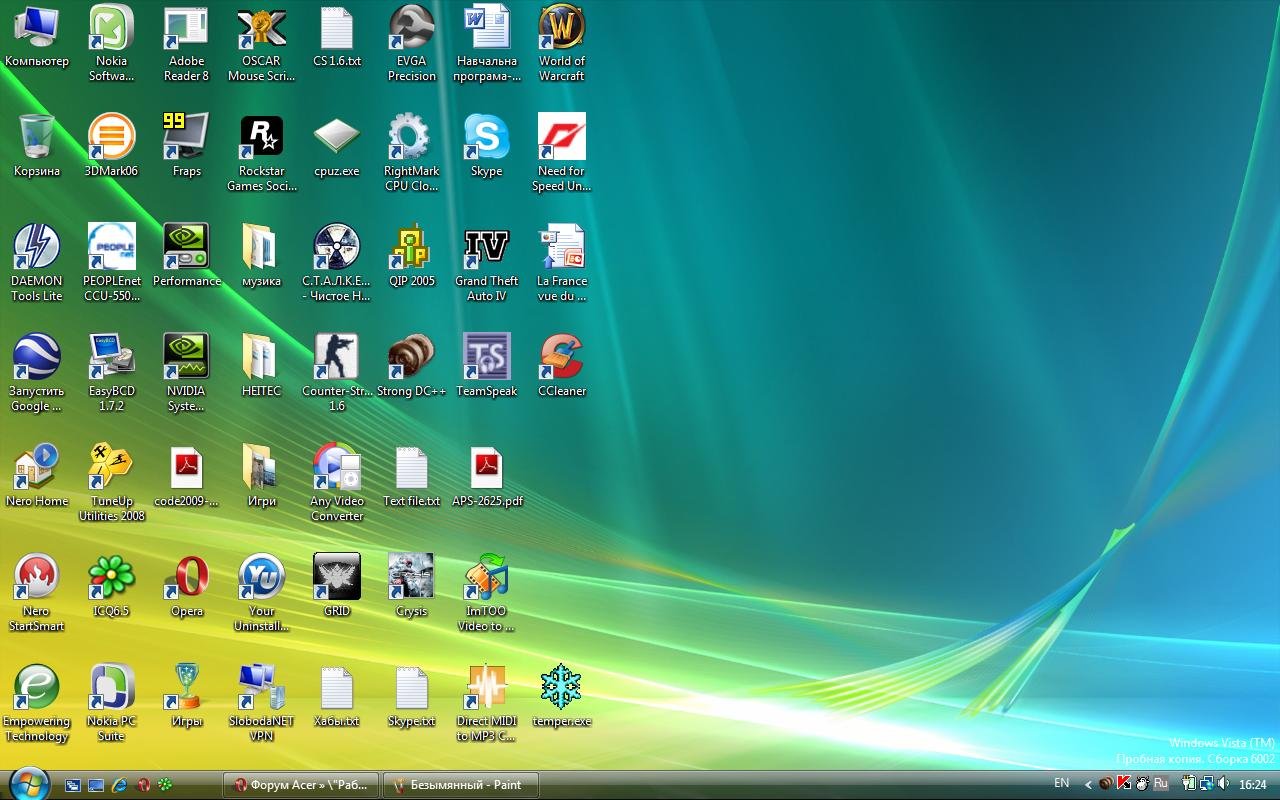Open the Компьютер desktop icon
This screenshot has width=1280, height=800.
pos(37,27)
